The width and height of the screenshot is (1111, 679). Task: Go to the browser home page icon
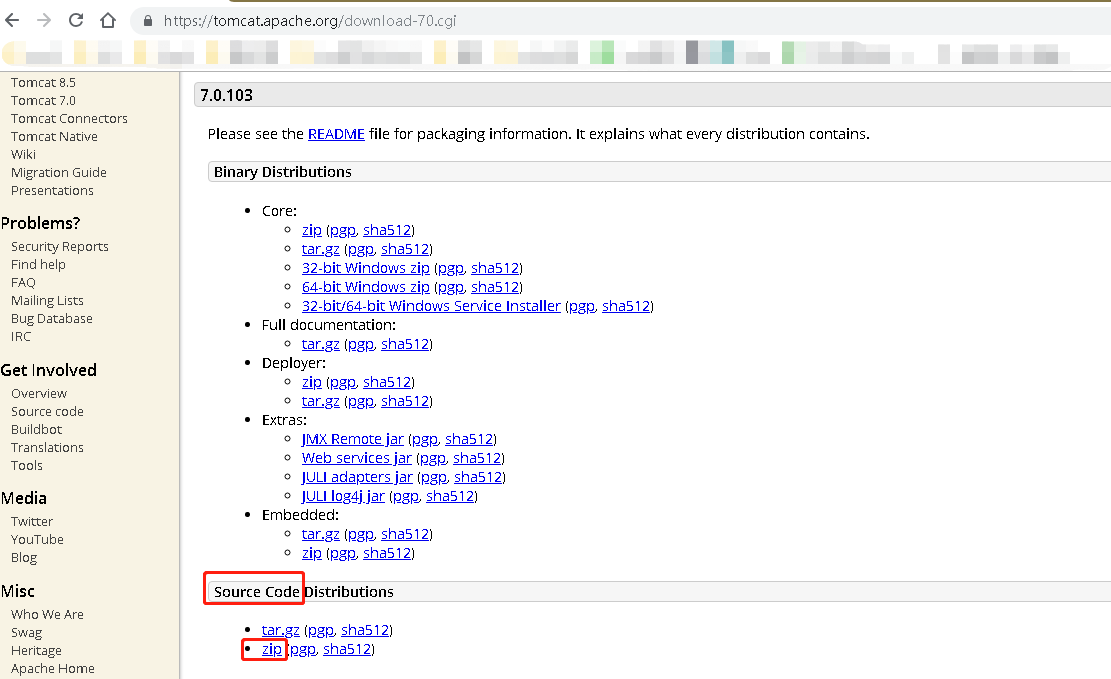coord(108,20)
